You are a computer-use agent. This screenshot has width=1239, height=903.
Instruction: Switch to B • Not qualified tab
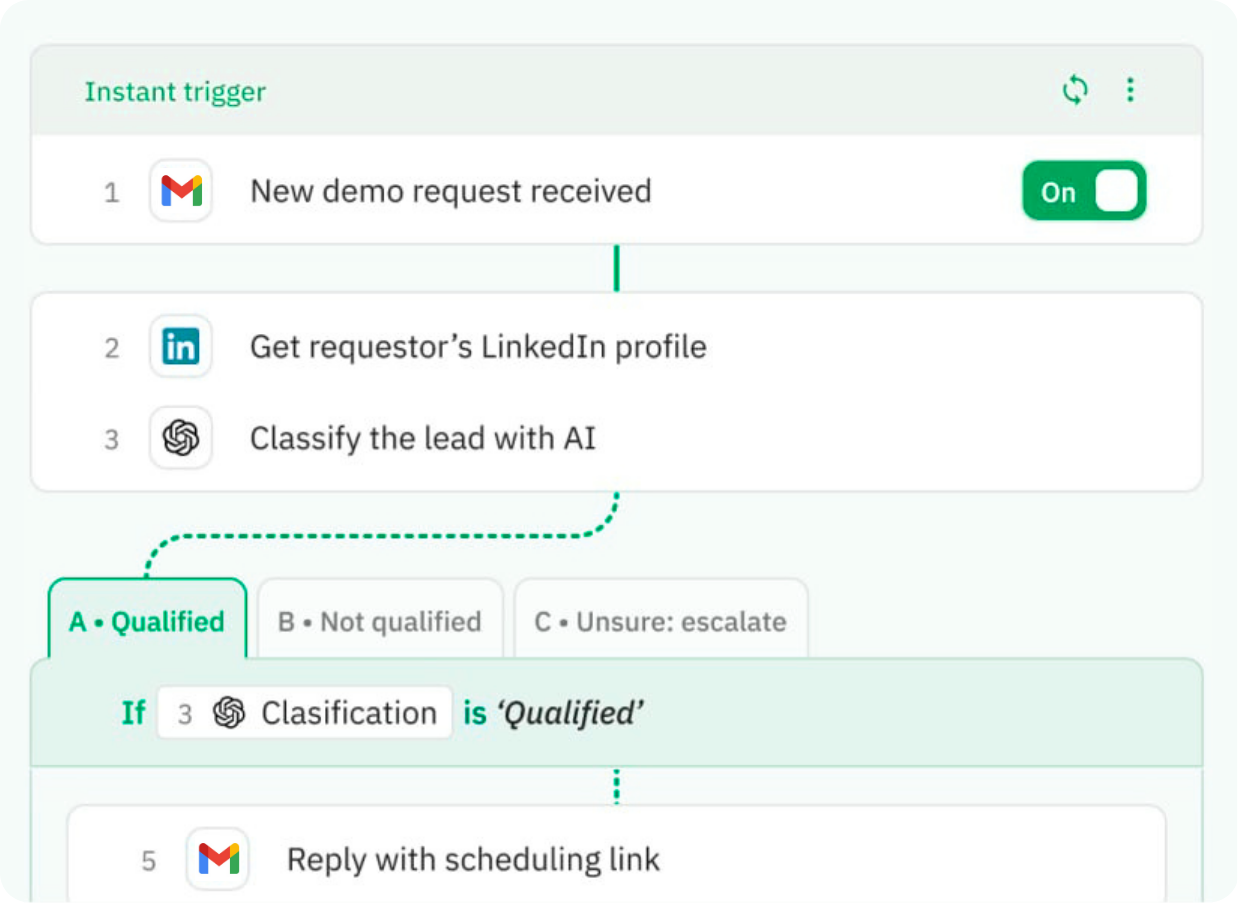(x=380, y=622)
